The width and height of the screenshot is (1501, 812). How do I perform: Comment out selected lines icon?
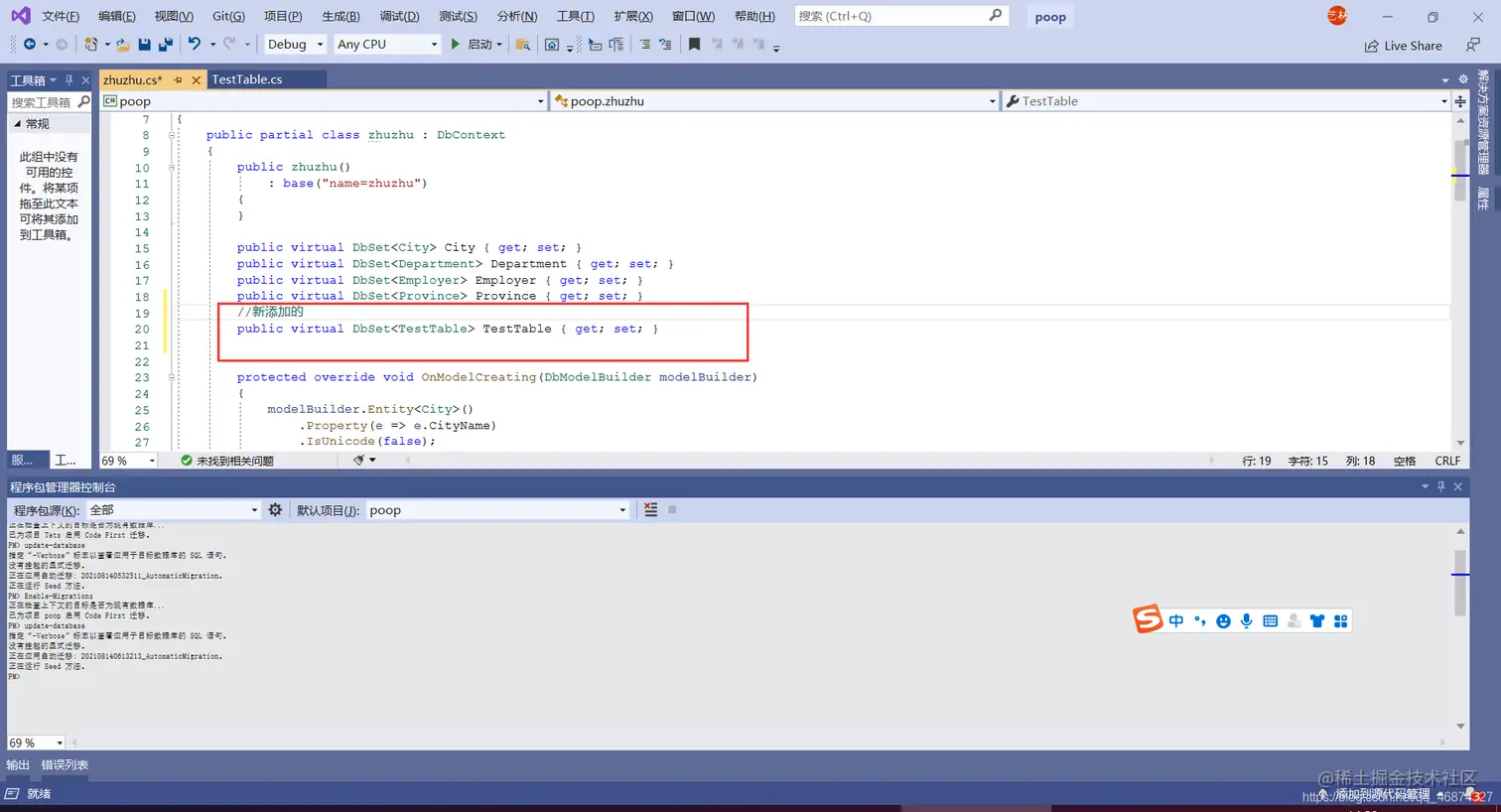click(x=644, y=44)
